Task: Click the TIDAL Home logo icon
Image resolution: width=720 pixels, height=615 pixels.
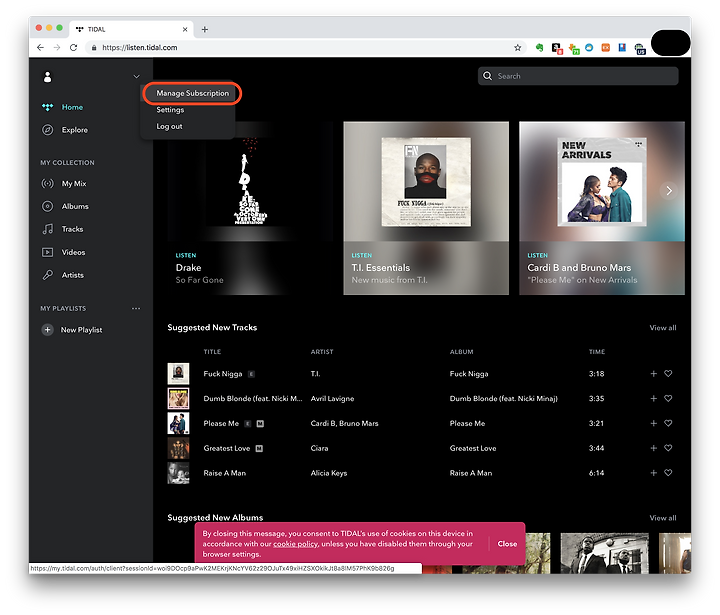Action: click(48, 107)
